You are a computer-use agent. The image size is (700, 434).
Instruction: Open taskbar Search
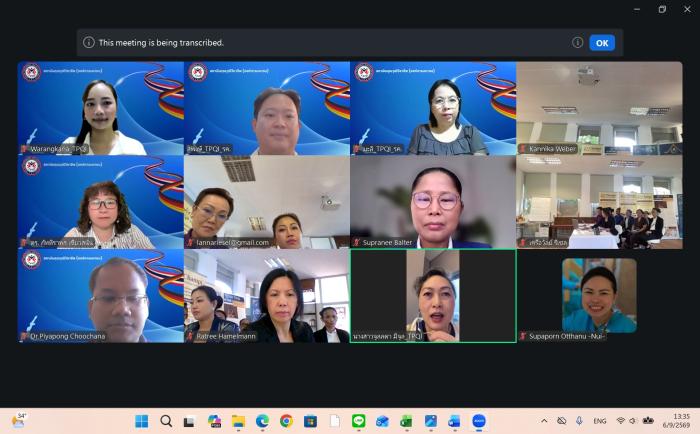pyautogui.click(x=166, y=421)
